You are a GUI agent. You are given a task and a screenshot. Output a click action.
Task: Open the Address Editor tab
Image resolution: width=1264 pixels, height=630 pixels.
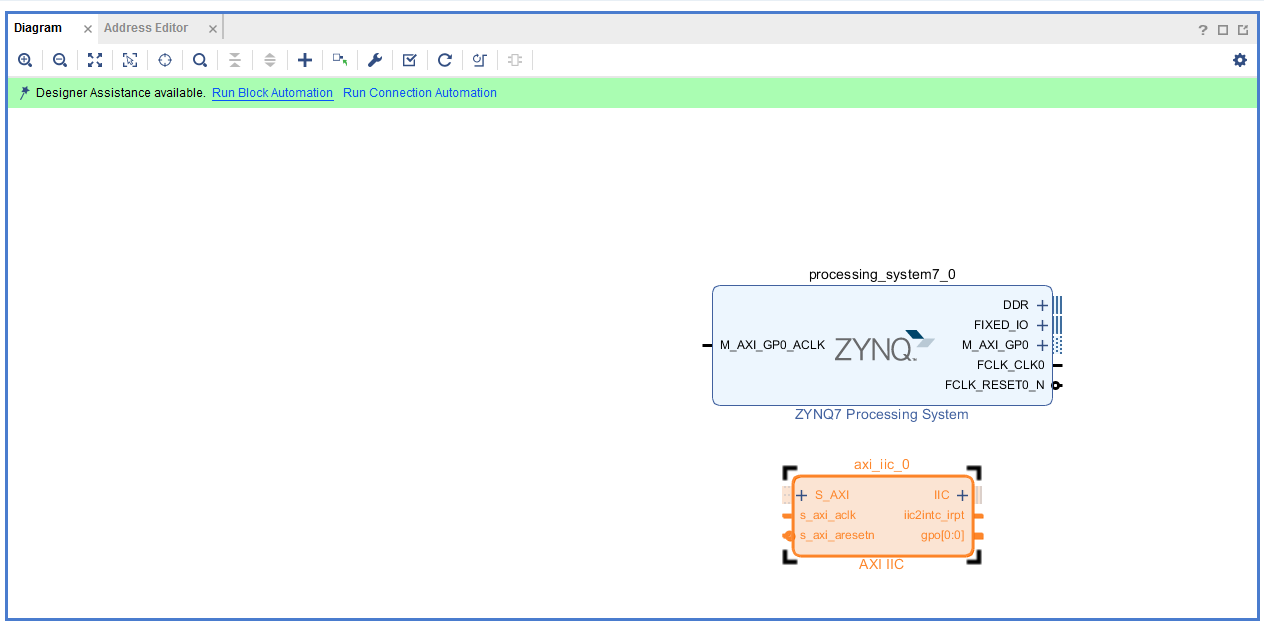(146, 28)
